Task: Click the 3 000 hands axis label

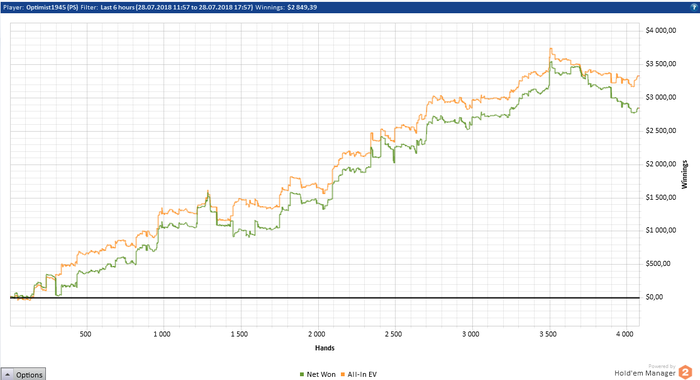Action: (471, 334)
